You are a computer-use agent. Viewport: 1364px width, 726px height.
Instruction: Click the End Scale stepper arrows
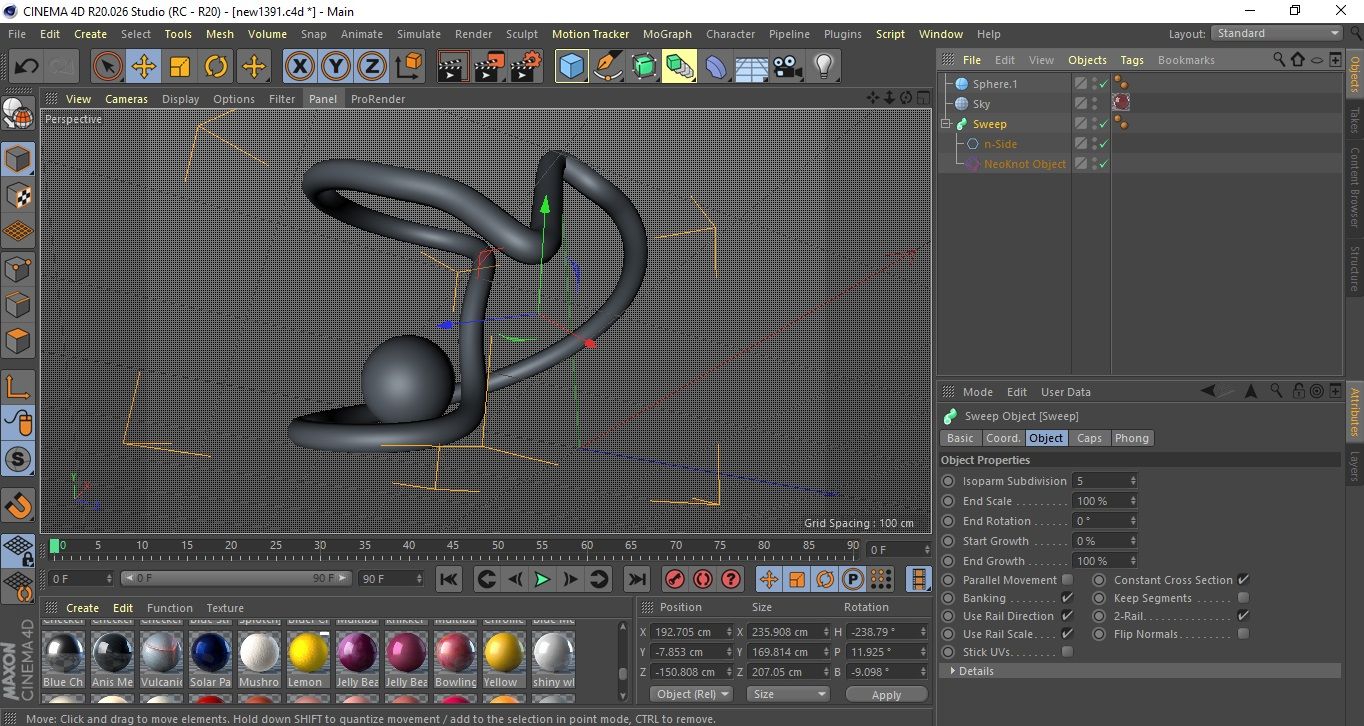[1133, 501]
